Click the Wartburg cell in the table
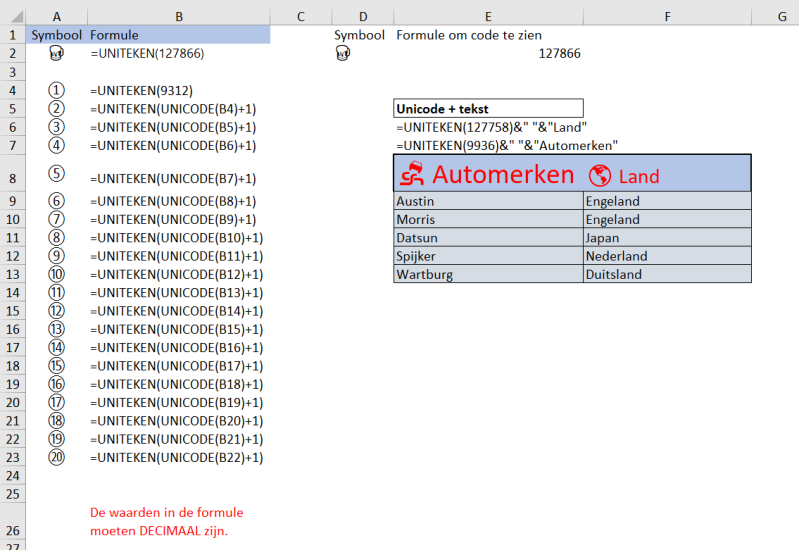The width and height of the screenshot is (799, 550). [488, 274]
